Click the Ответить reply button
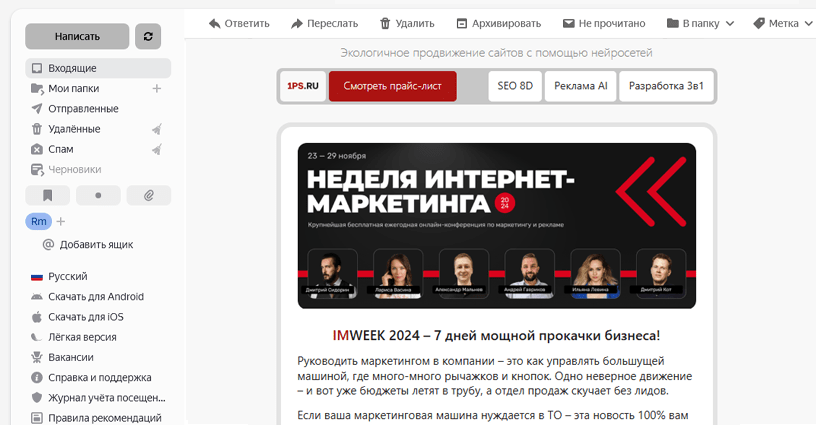Viewport: 816px width, 425px height. click(239, 23)
